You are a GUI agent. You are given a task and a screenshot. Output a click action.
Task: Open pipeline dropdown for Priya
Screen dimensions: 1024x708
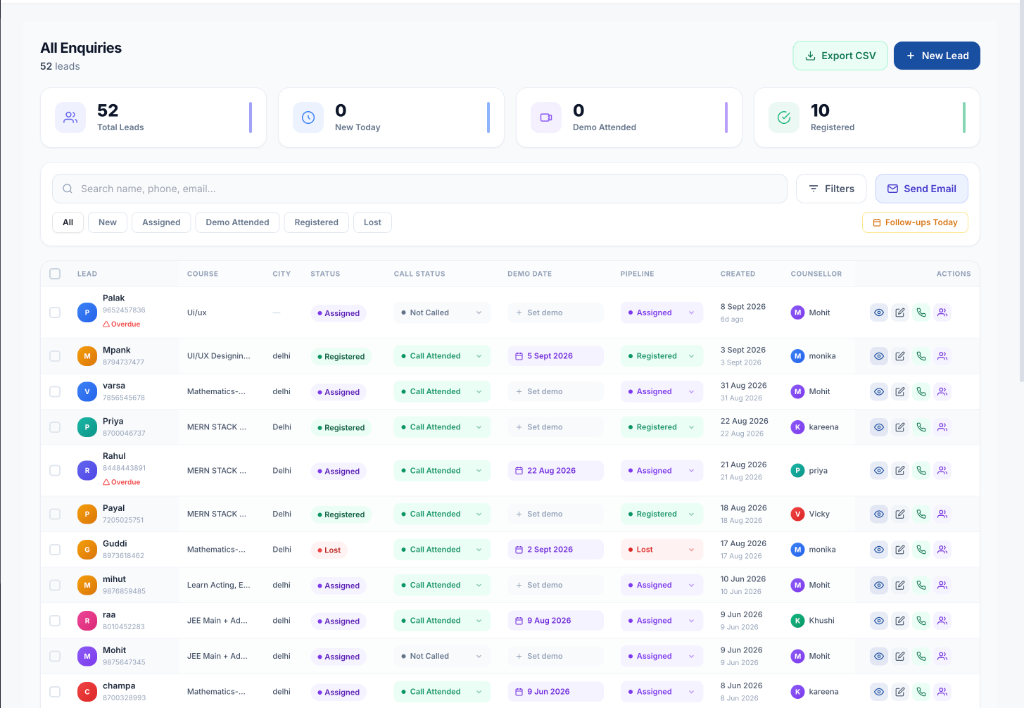[662, 427]
